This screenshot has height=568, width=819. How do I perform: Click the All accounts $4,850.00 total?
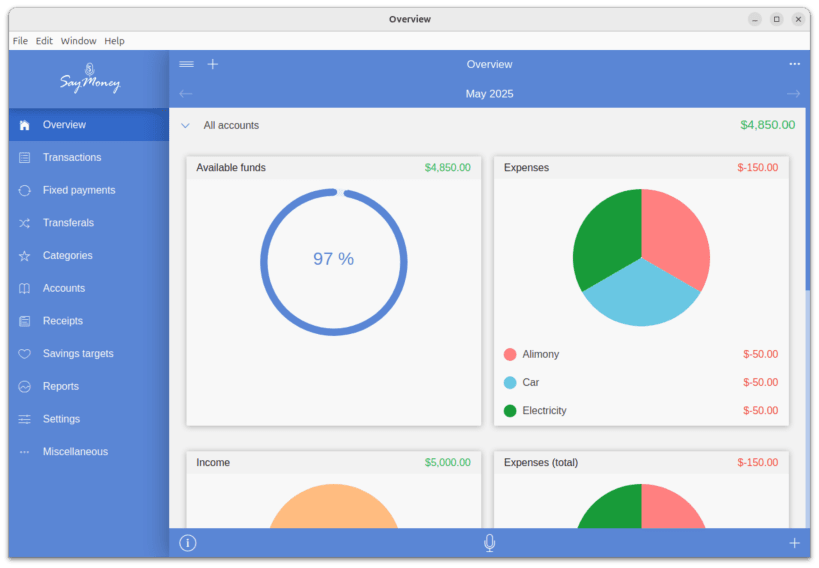767,125
